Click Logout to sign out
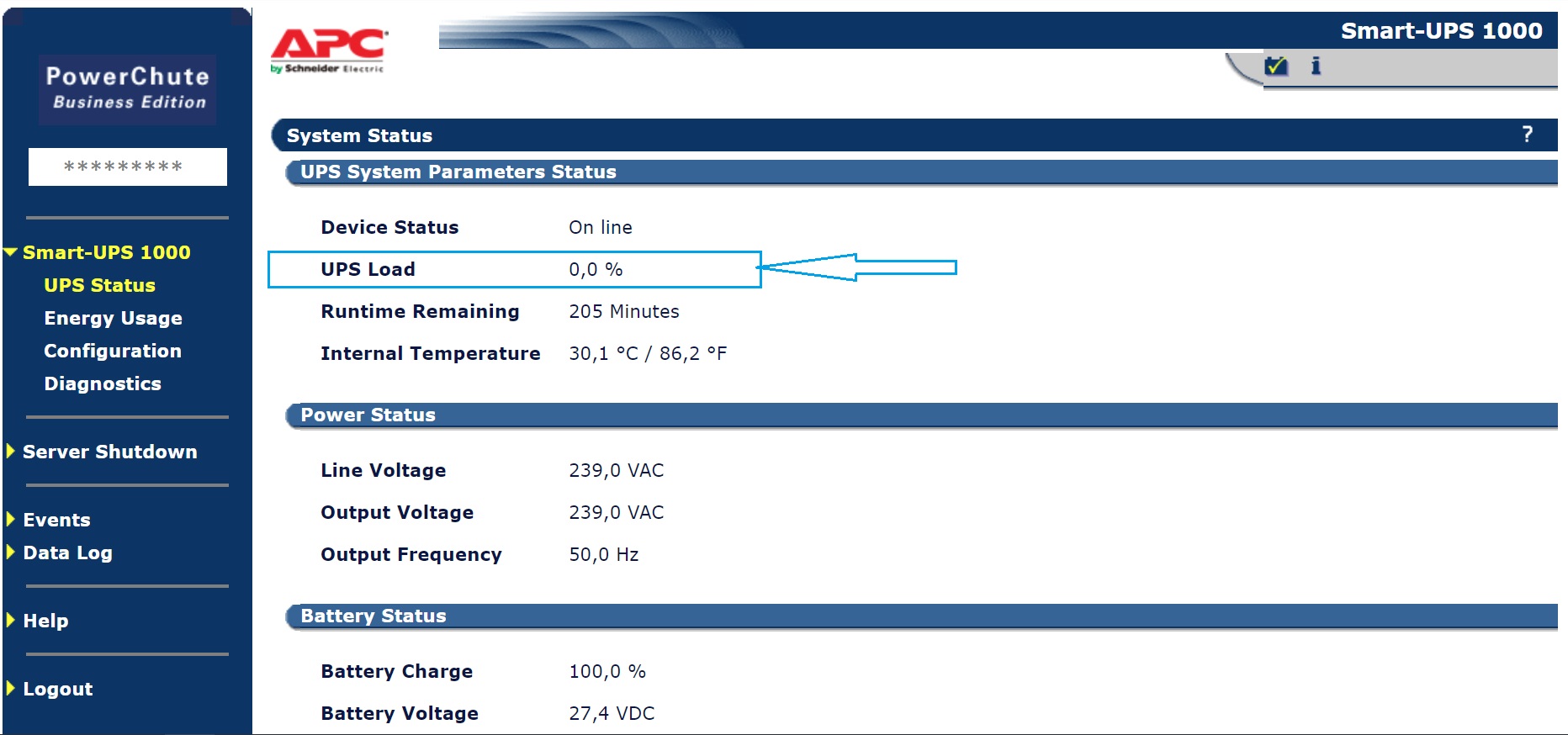This screenshot has width=1568, height=735. (57, 689)
